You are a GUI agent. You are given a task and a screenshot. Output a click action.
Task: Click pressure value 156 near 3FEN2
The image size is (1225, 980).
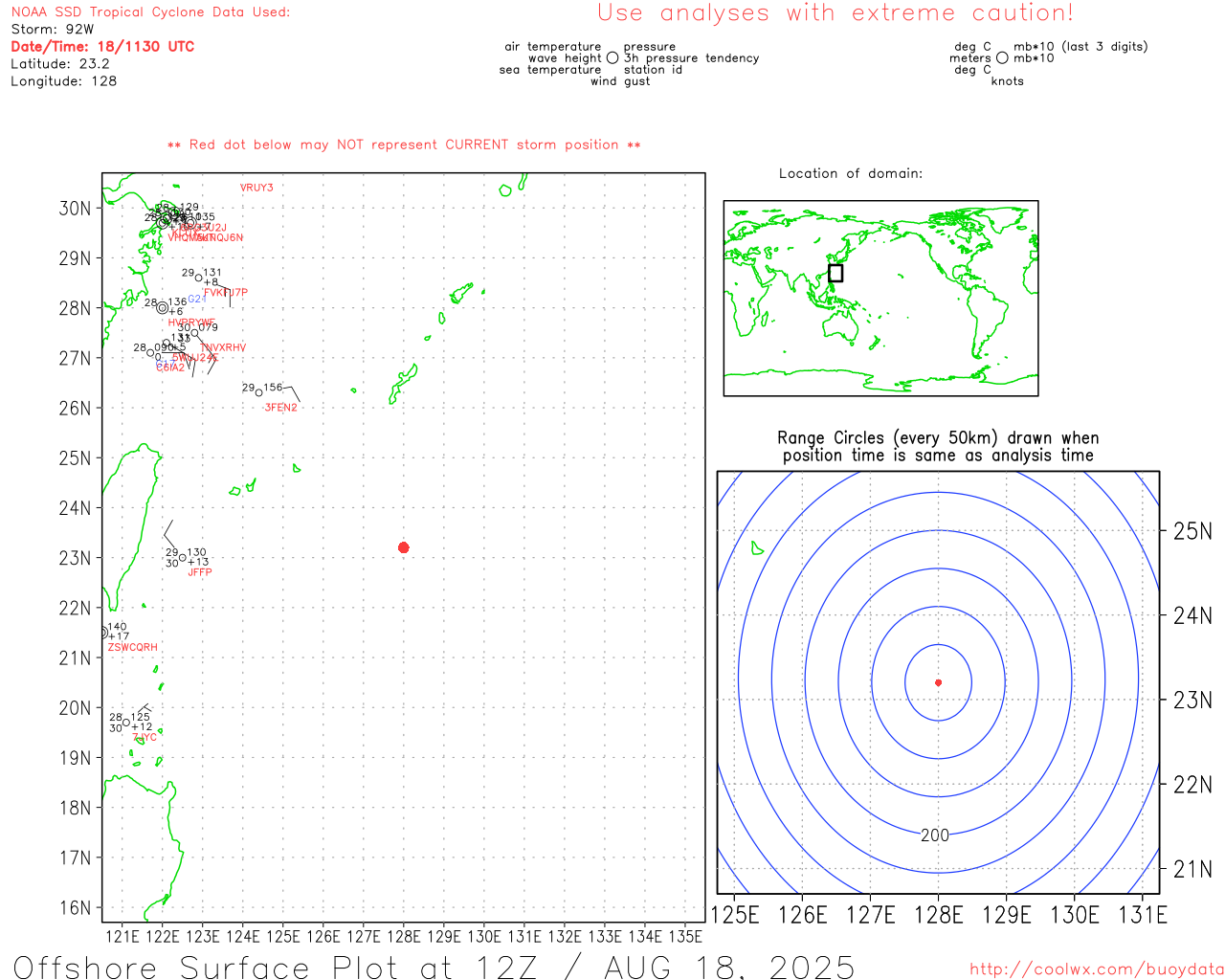(274, 388)
